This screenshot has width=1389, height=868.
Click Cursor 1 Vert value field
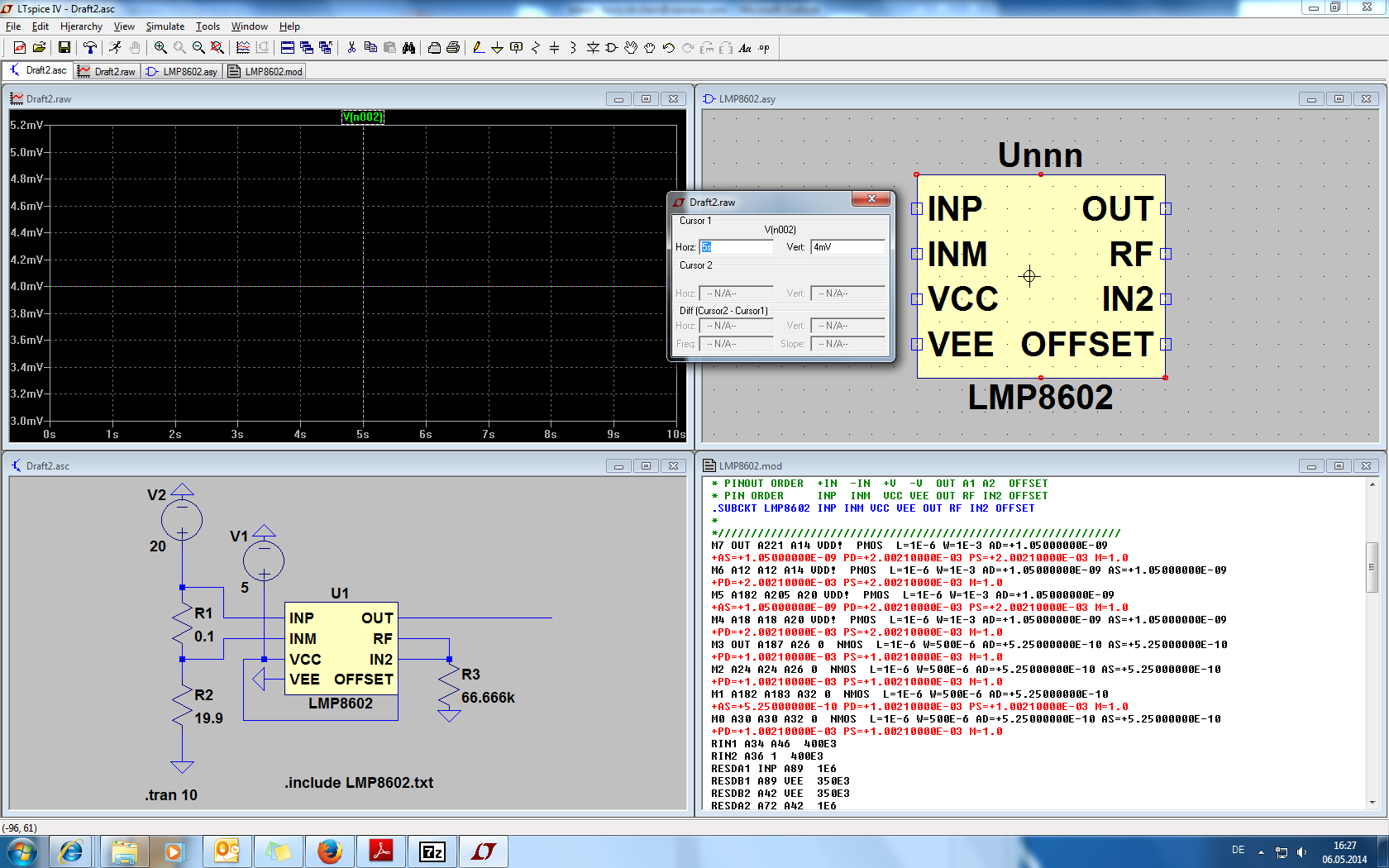(847, 247)
